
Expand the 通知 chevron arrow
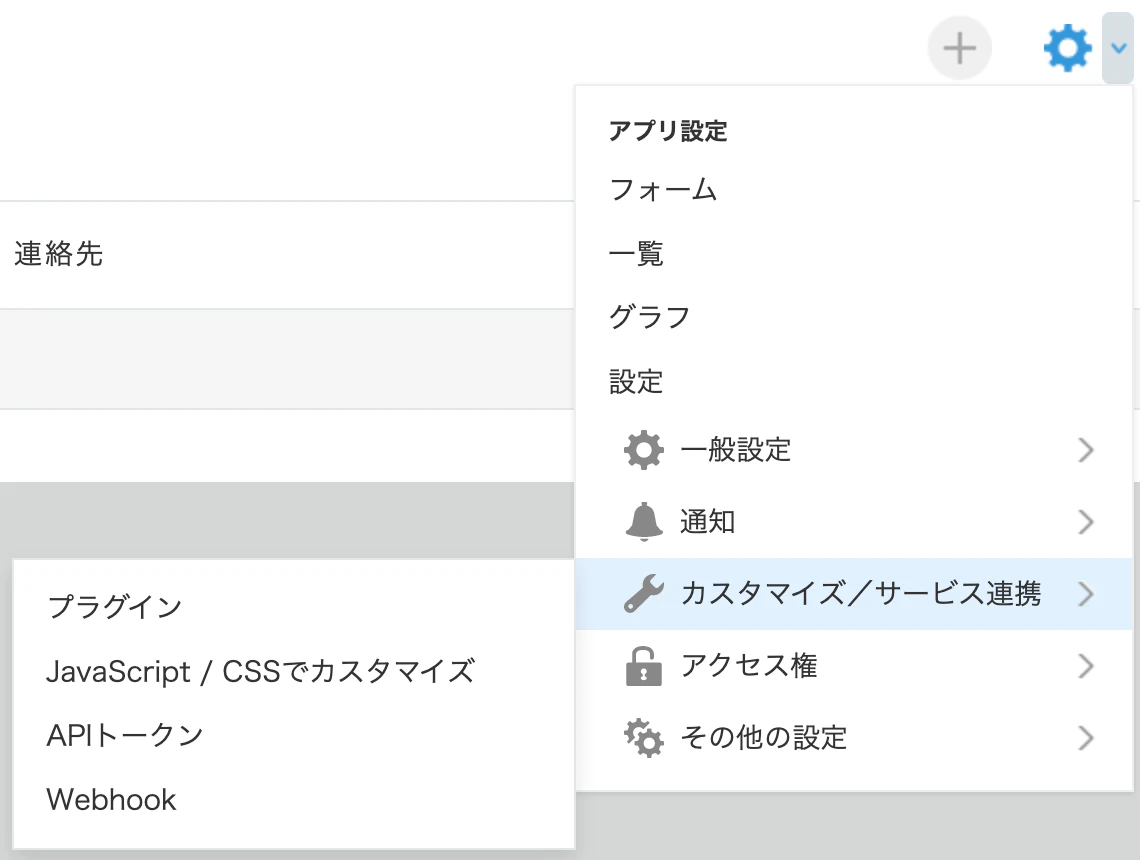click(x=1085, y=521)
